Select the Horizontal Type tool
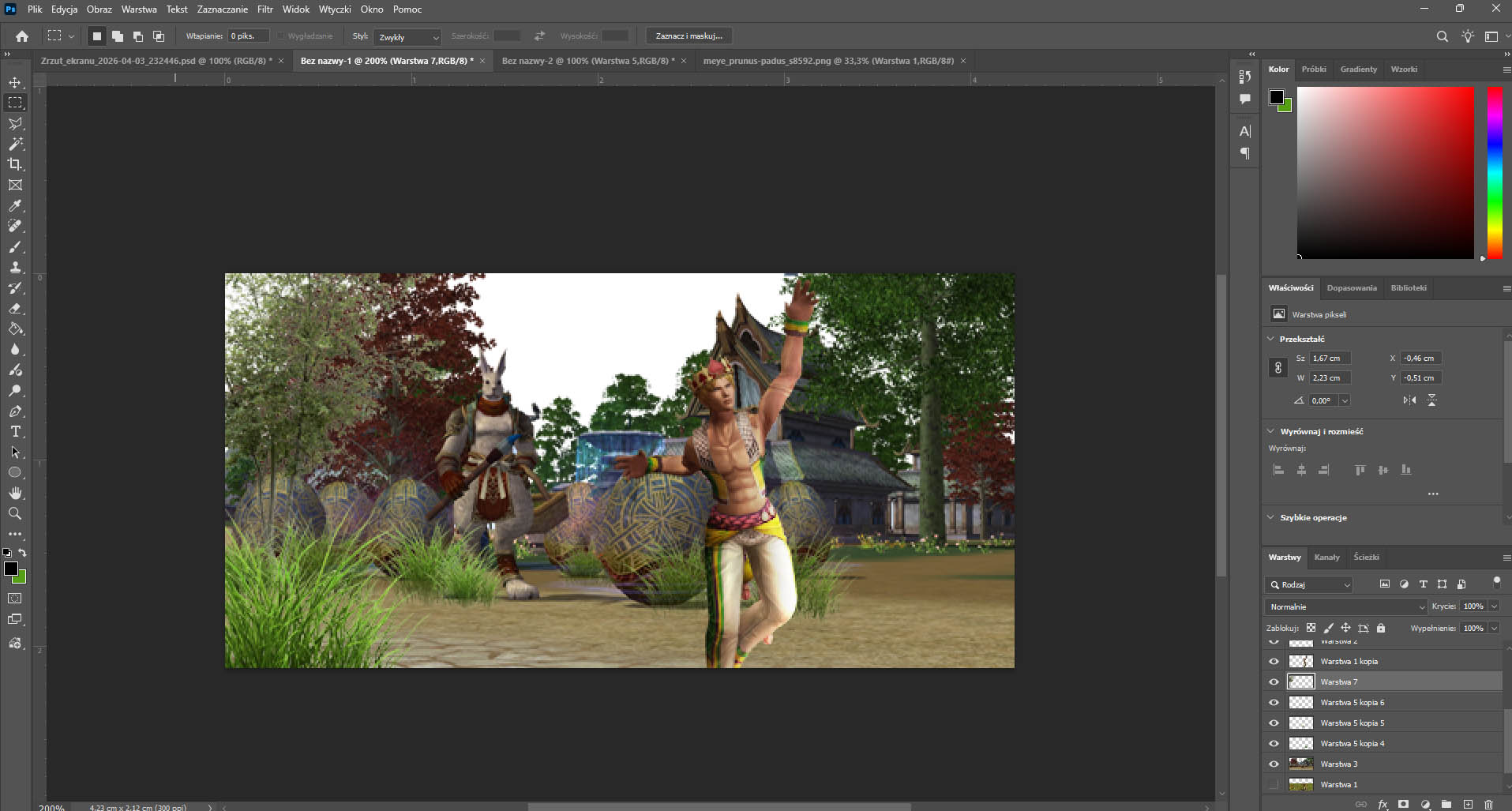 pos(15,431)
